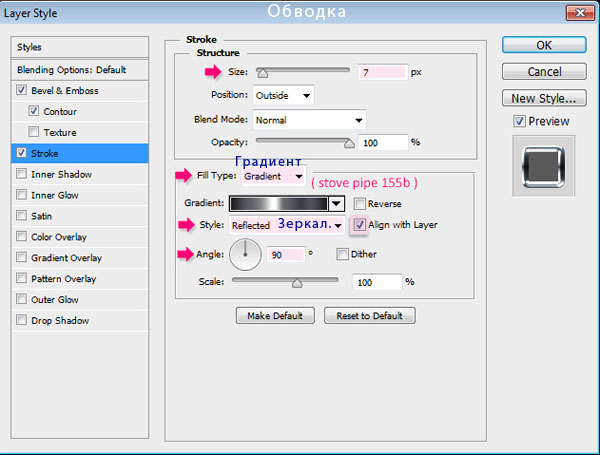Enable the Inner Shadow checkbox
Image resolution: width=600 pixels, height=455 pixels.
tap(21, 174)
